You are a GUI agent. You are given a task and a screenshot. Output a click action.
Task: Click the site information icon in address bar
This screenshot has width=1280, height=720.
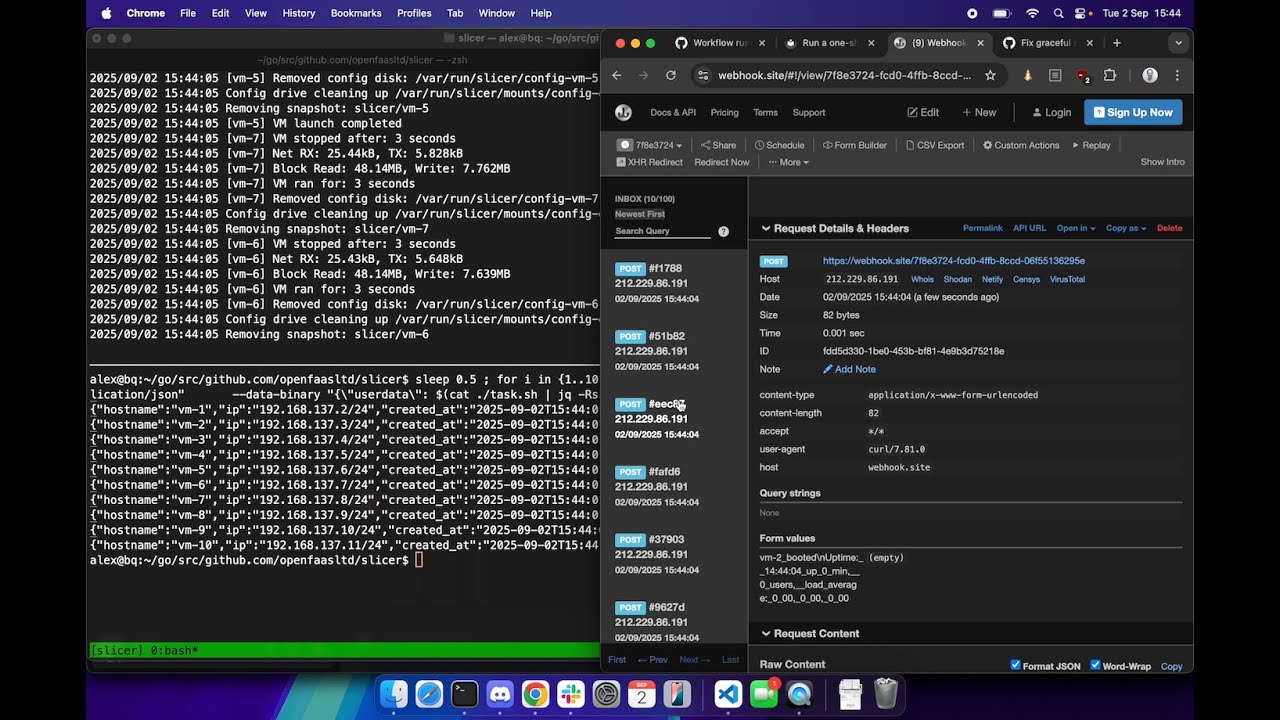point(703,75)
